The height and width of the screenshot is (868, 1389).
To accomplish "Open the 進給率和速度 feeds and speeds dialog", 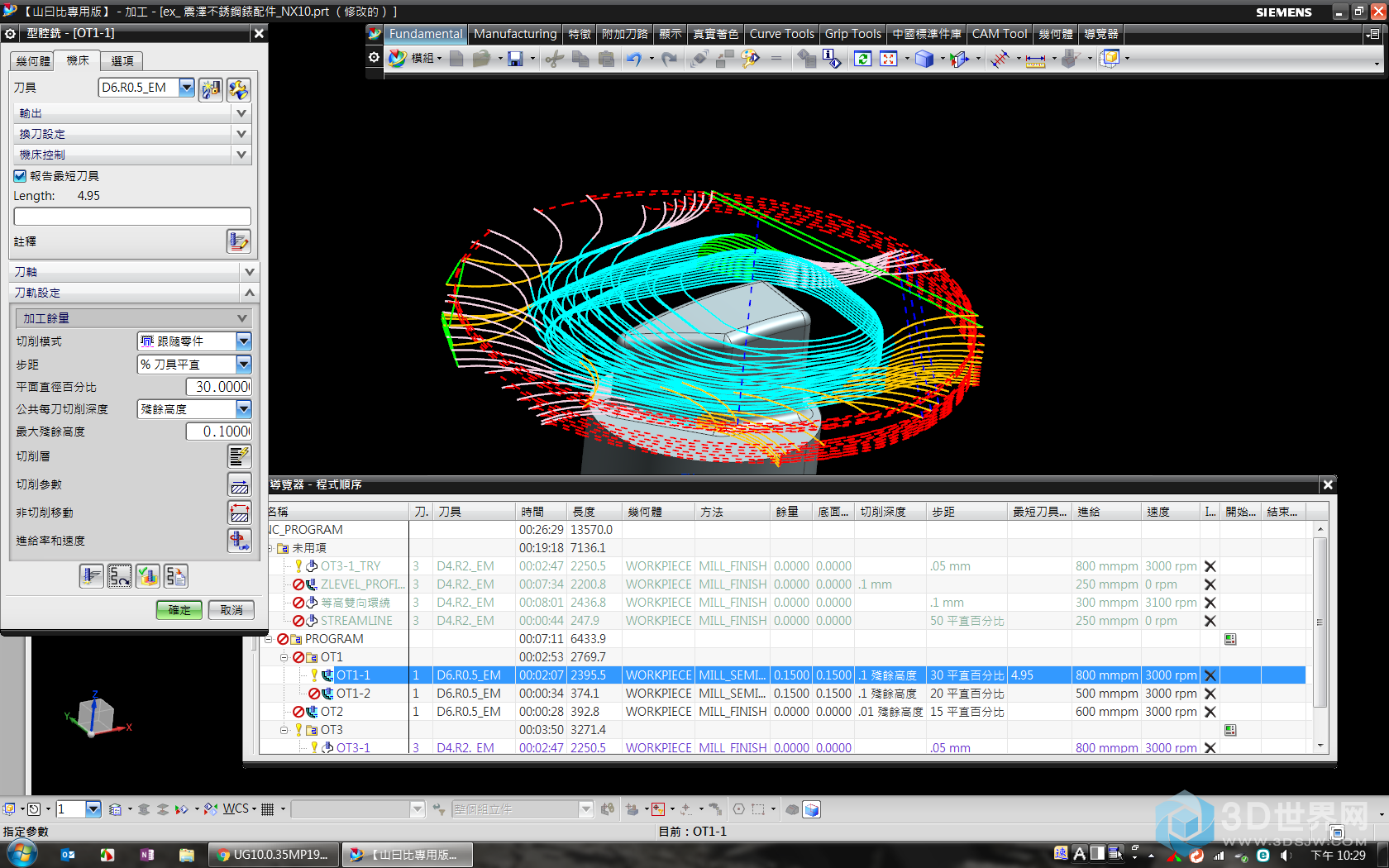I will pos(239,541).
